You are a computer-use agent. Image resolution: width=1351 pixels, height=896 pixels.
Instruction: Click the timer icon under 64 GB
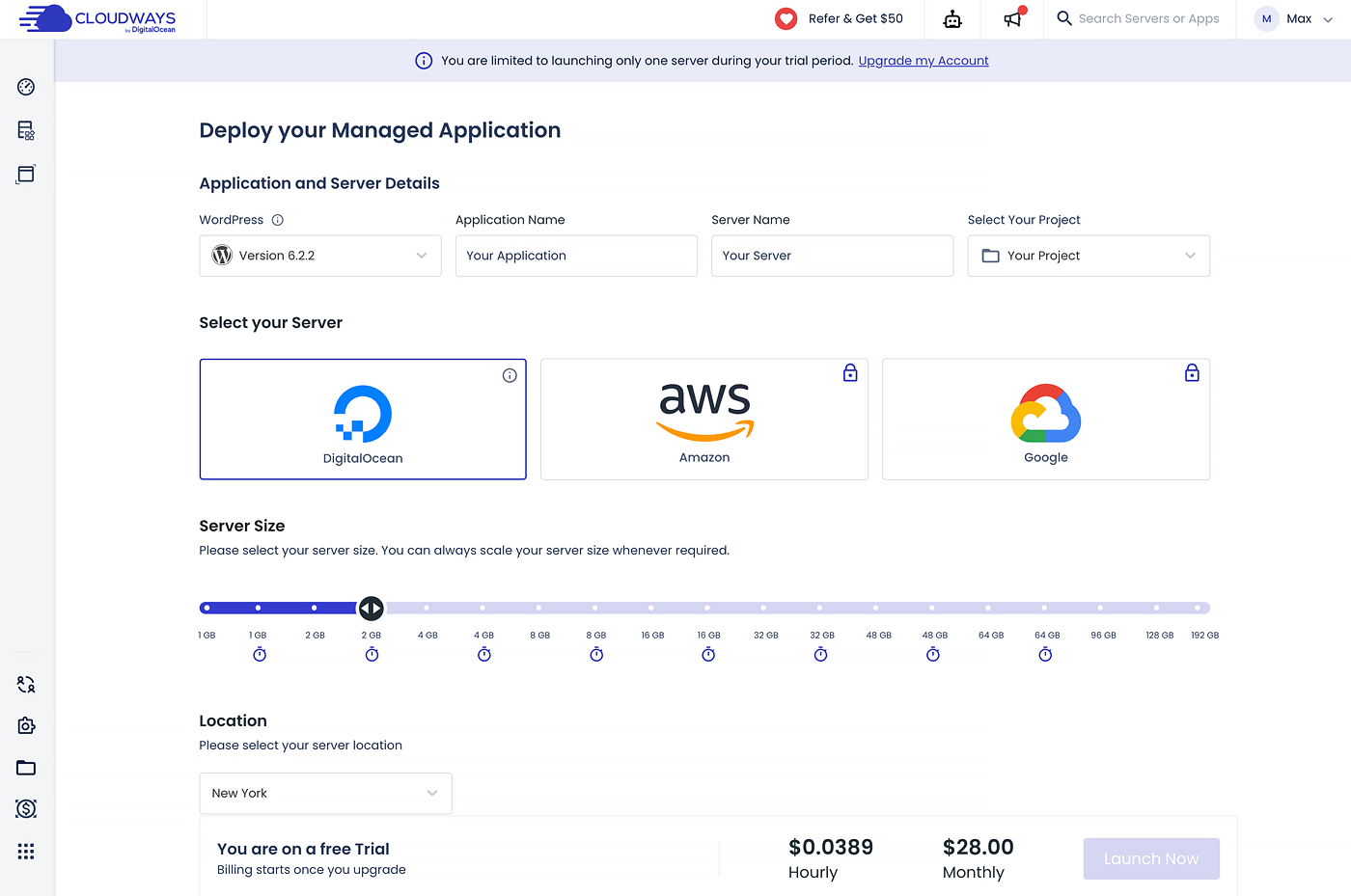coord(1045,654)
